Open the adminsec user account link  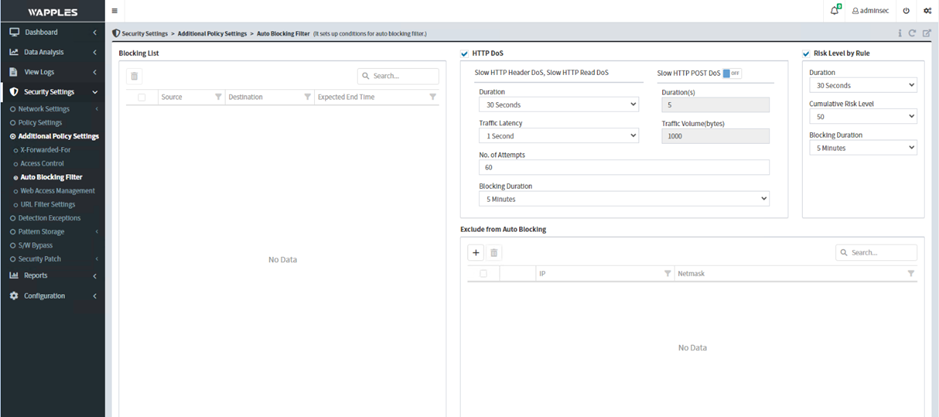pos(869,10)
